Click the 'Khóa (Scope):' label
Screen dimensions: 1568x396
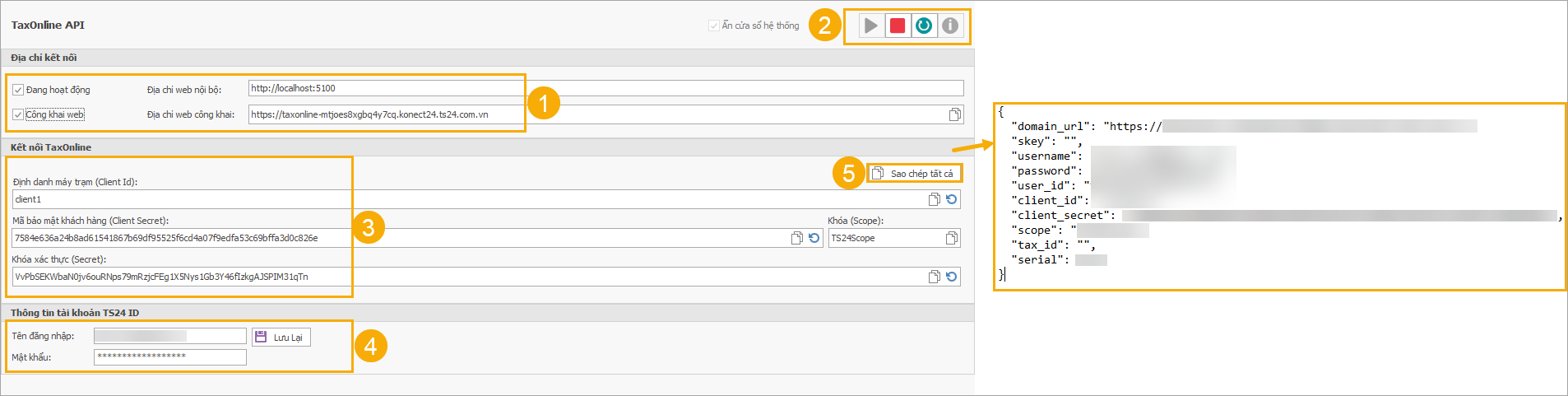856,221
